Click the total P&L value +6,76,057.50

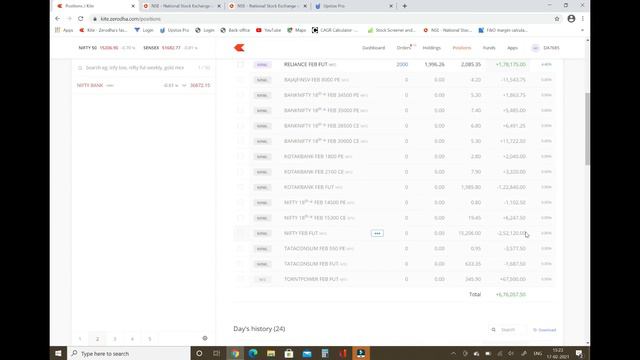[511, 294]
